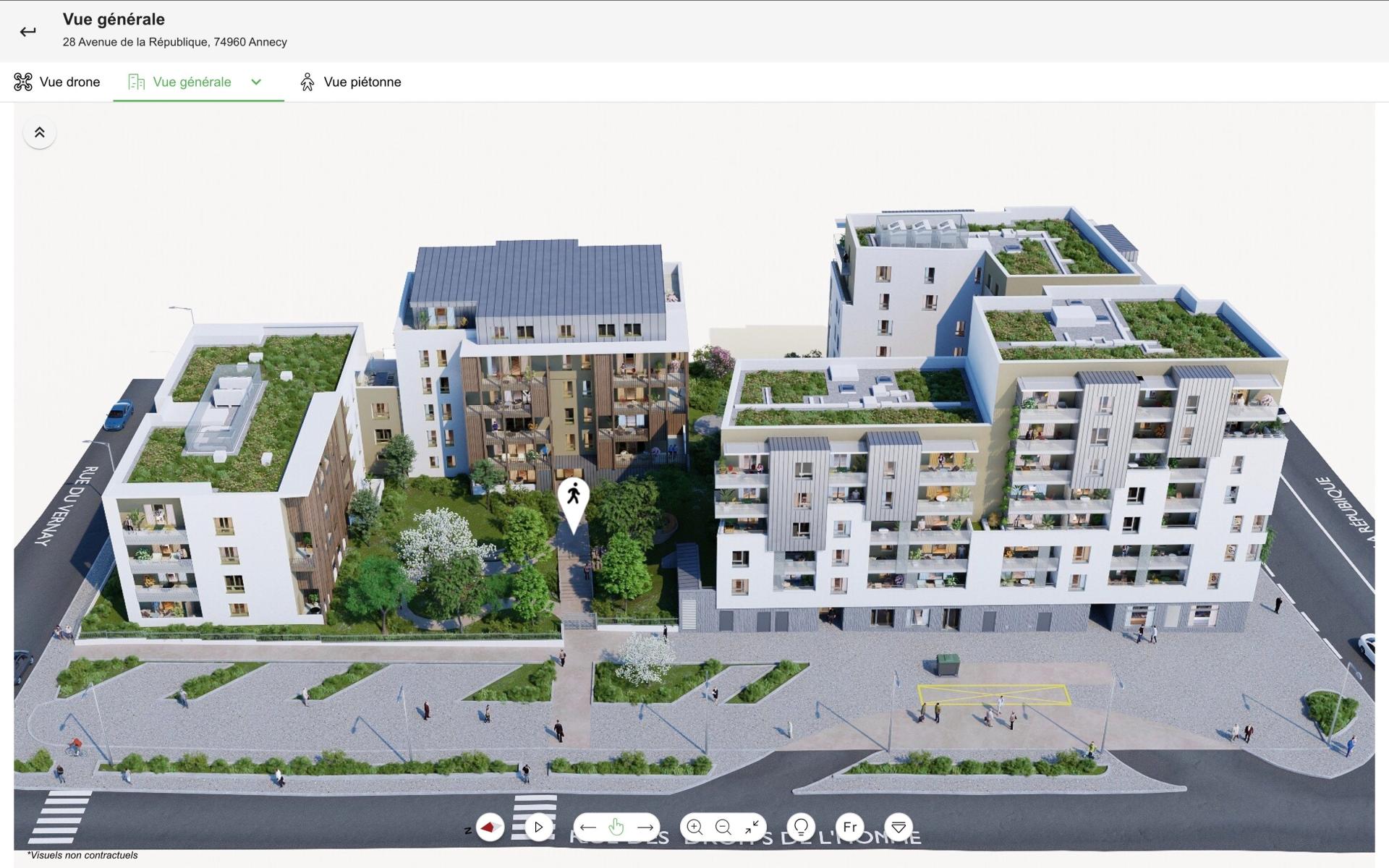Start auto-rotation with the play button

(538, 827)
